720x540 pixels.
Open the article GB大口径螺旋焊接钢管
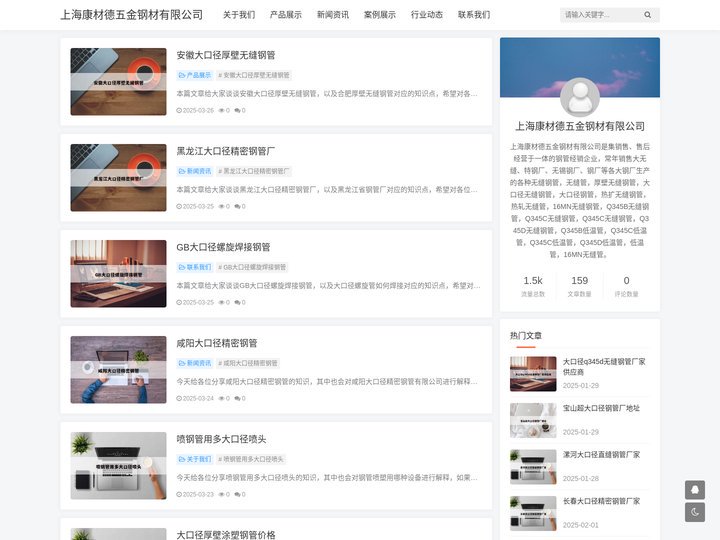(x=223, y=247)
